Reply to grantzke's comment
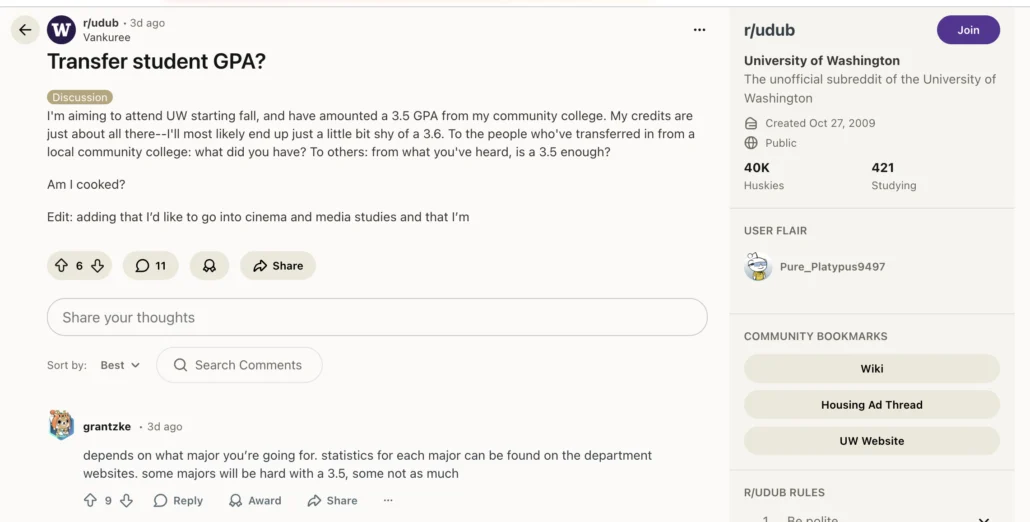1030x522 pixels. [x=178, y=501]
